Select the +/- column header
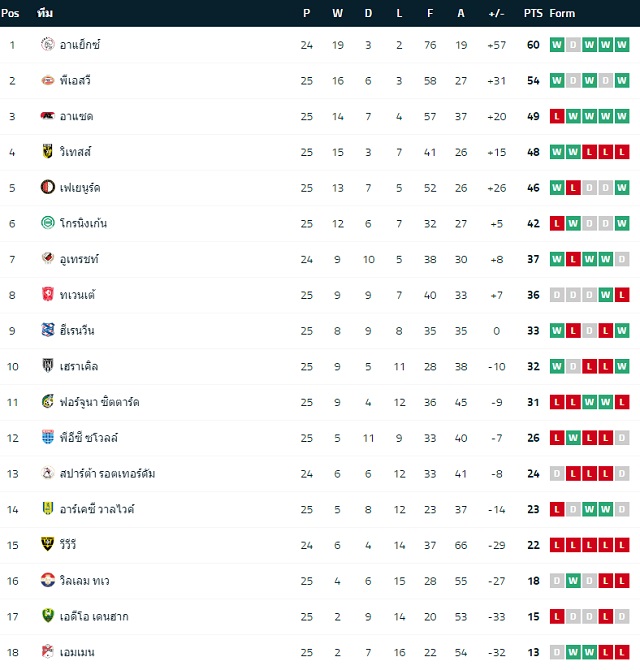 tap(496, 13)
